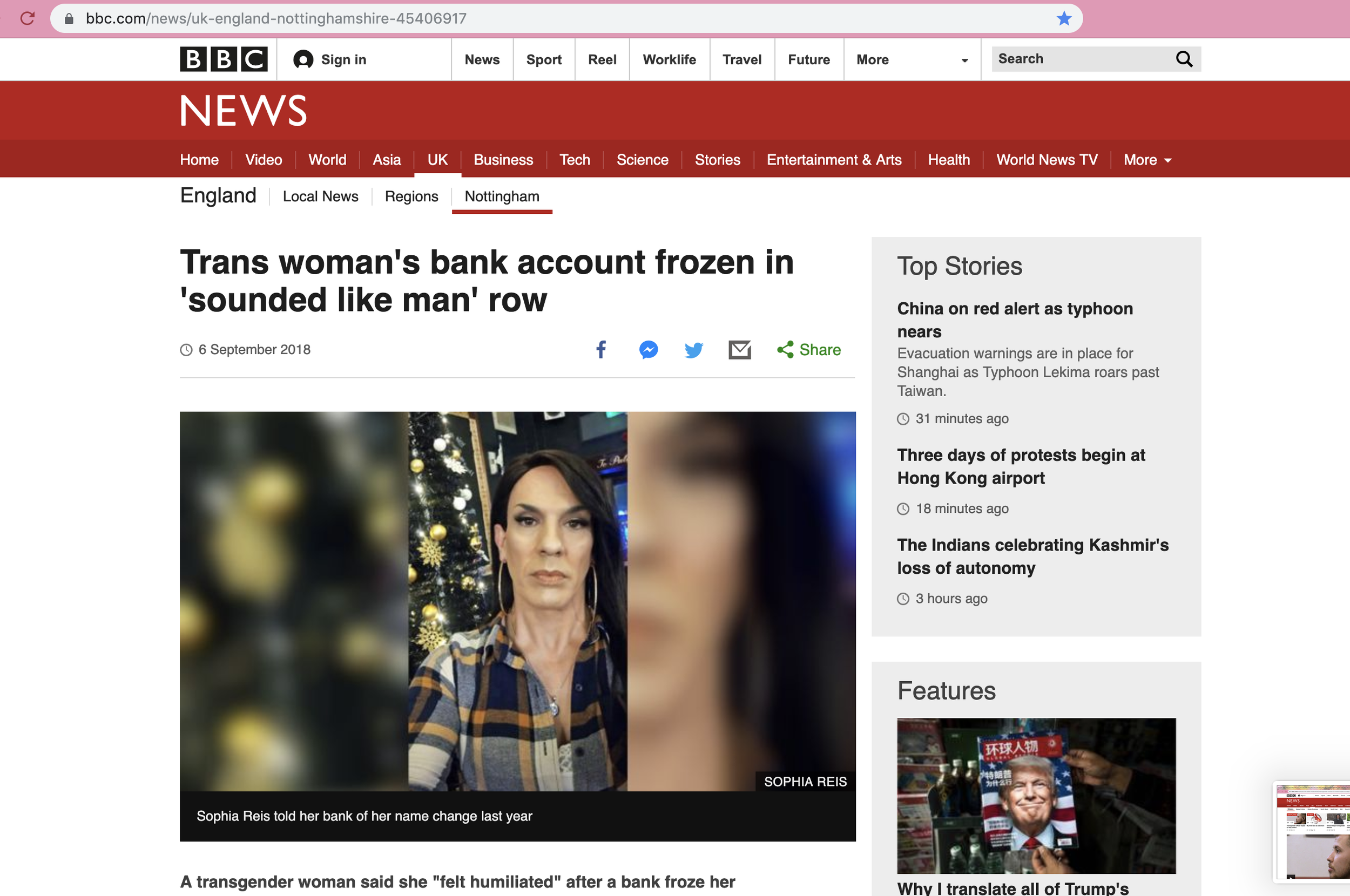The height and width of the screenshot is (896, 1350).
Task: Open Why I translate Trump's feature link
Action: [x=1013, y=888]
